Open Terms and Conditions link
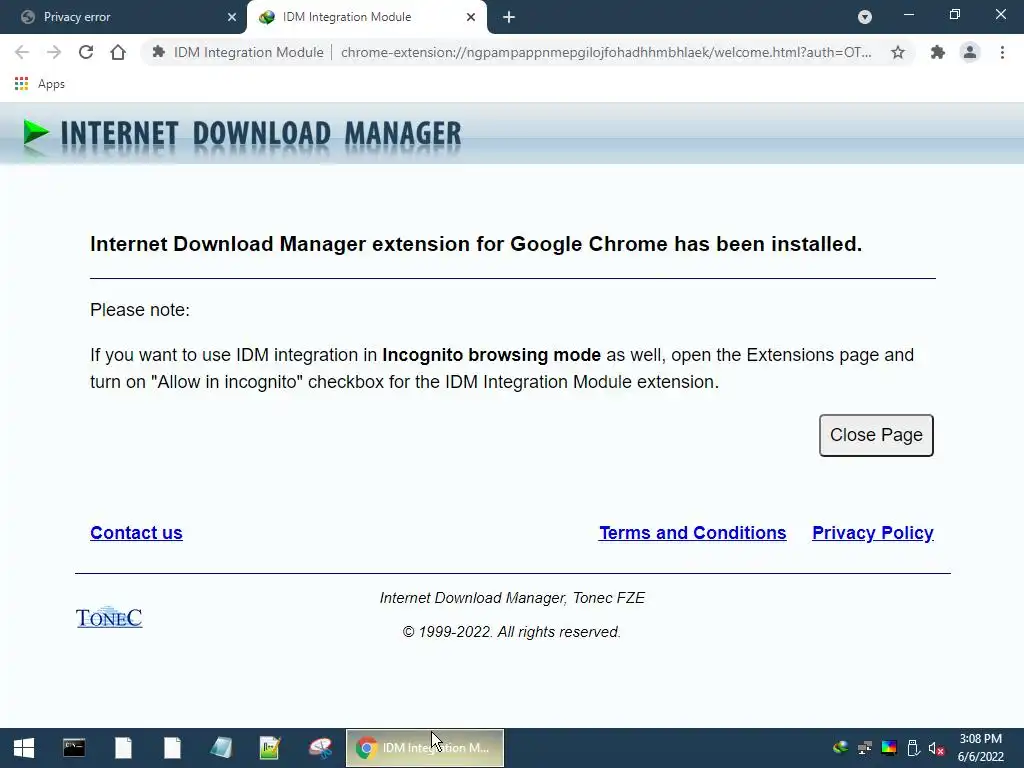 [693, 533]
